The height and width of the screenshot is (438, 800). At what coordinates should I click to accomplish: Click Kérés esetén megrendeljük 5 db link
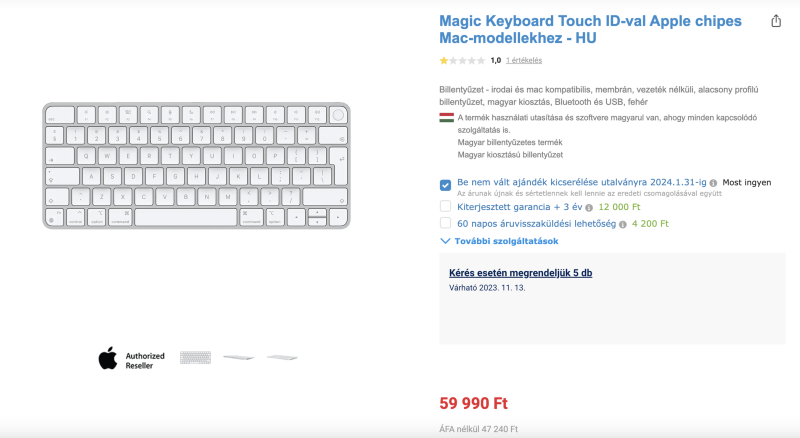pos(520,273)
